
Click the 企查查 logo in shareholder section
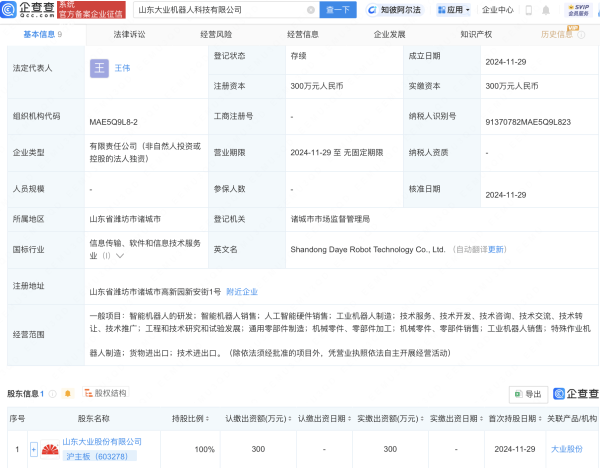576,393
